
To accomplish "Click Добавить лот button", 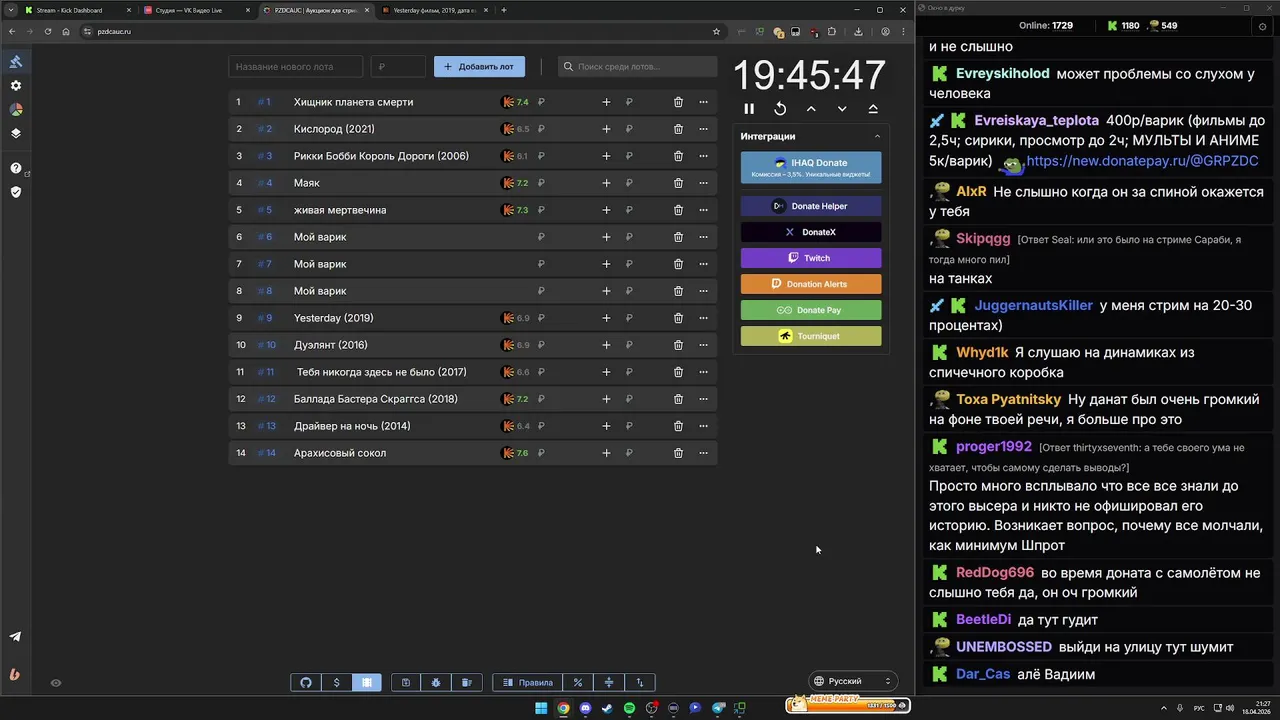I will point(479,67).
